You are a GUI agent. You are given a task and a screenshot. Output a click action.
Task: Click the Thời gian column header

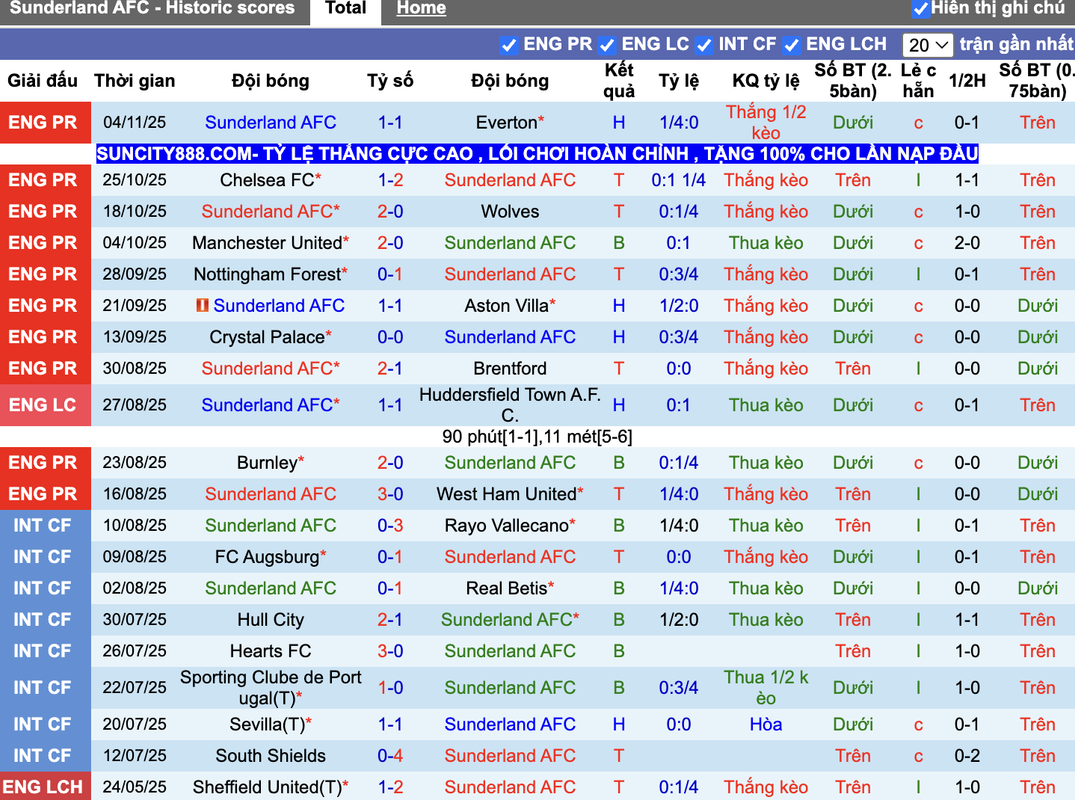134,81
